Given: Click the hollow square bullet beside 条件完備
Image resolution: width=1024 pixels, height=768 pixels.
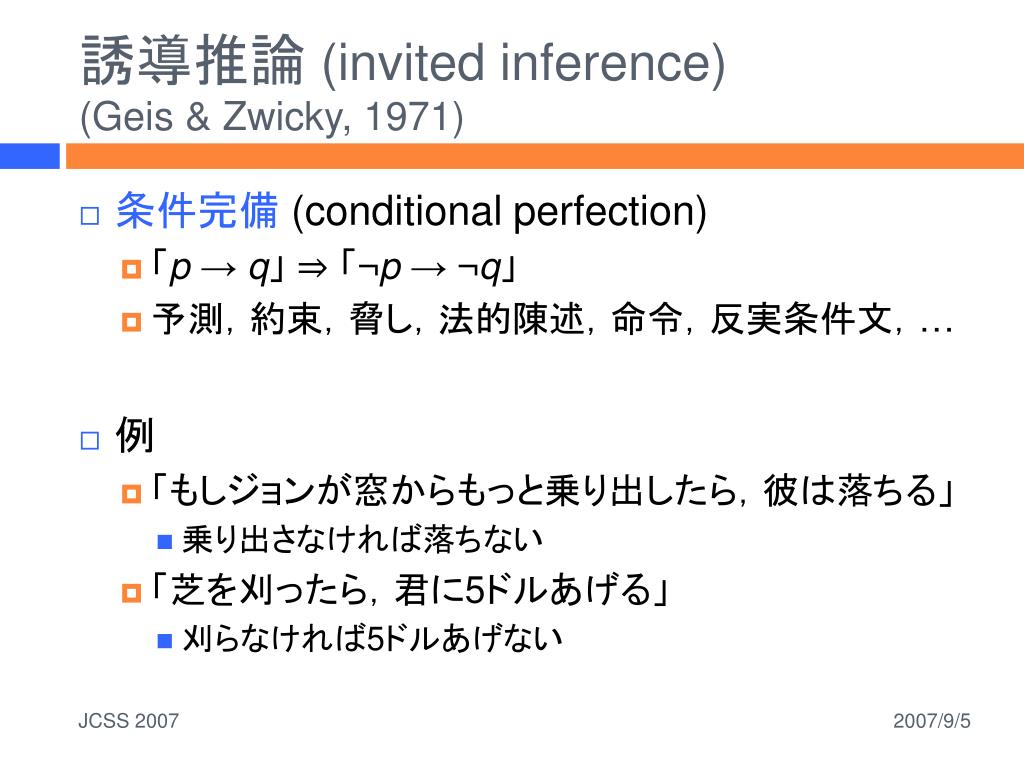Looking at the screenshot, I should coord(89,216).
